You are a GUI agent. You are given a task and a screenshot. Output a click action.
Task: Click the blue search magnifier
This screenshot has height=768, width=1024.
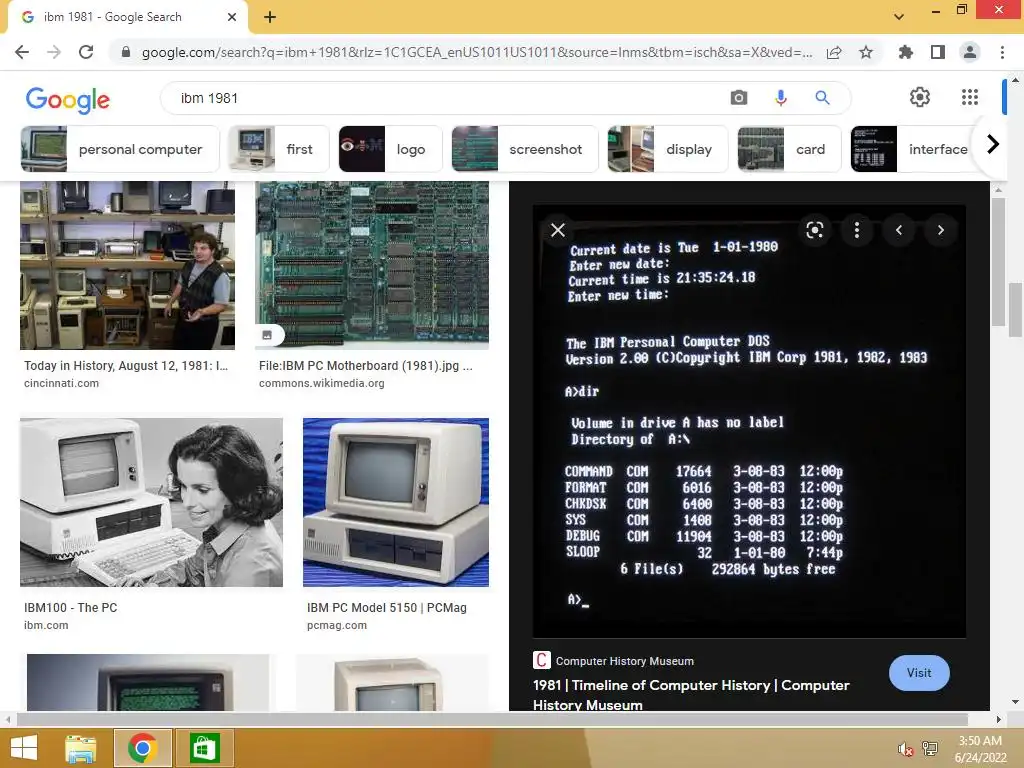822,98
